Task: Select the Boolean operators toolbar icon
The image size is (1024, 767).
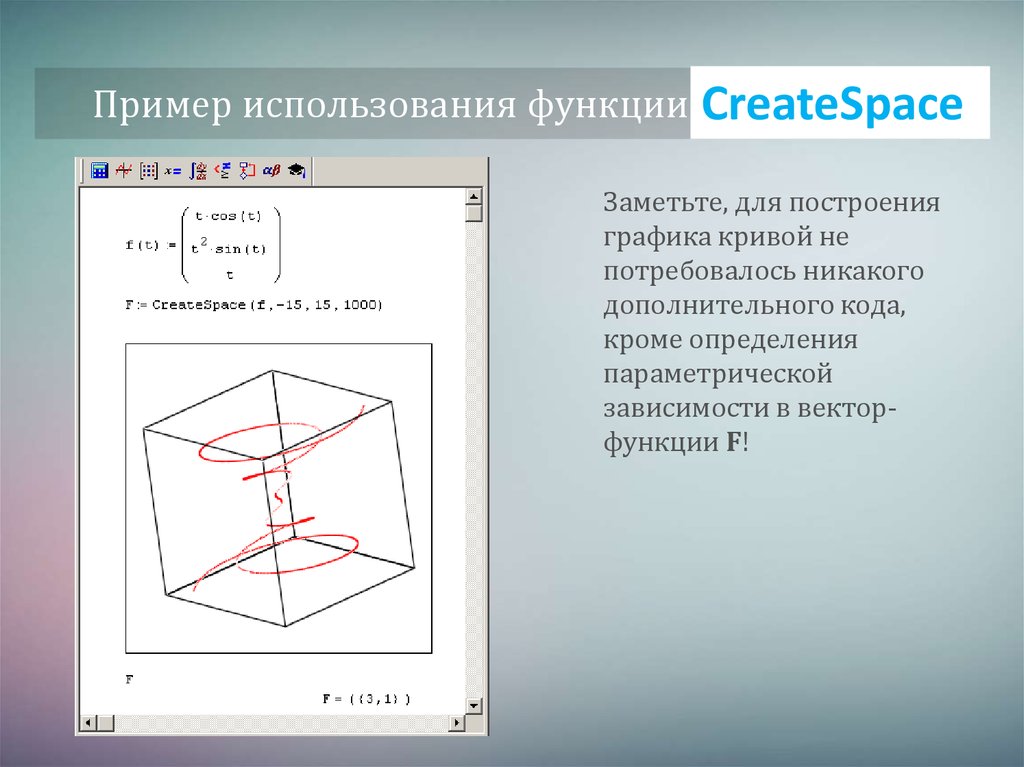Action: coord(224,169)
